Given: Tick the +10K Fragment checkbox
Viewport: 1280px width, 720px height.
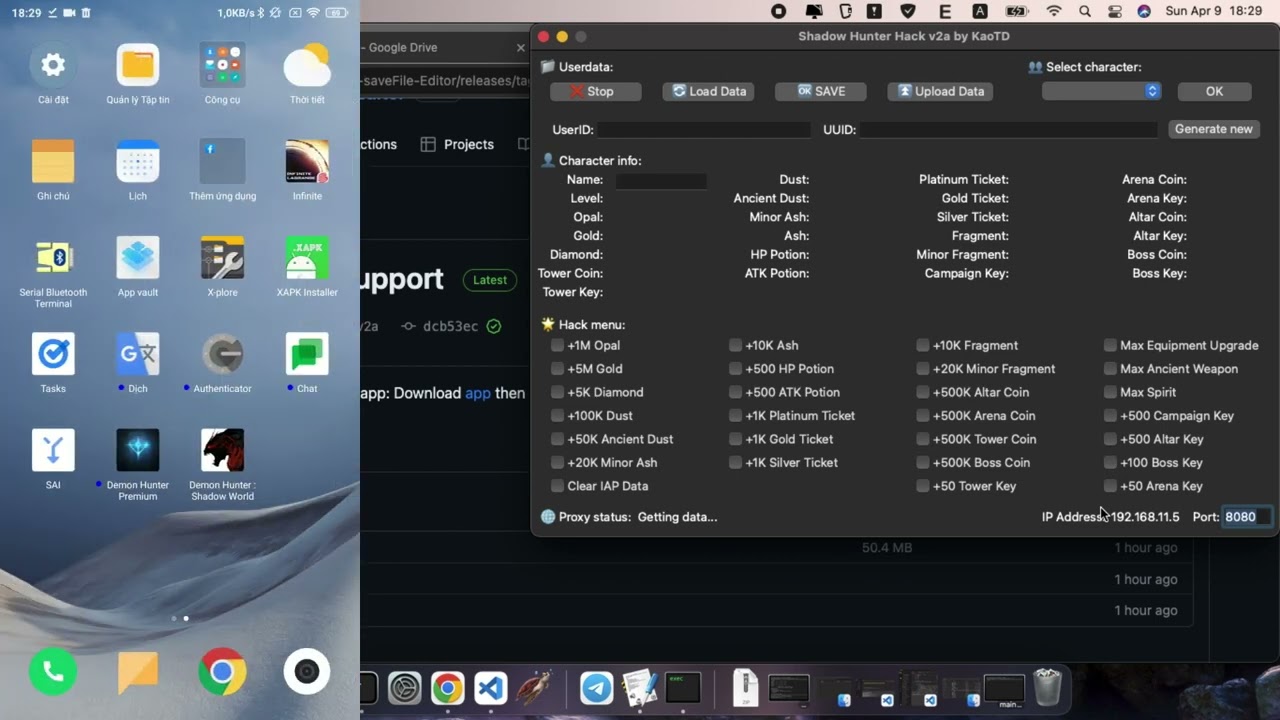Looking at the screenshot, I should 922,345.
